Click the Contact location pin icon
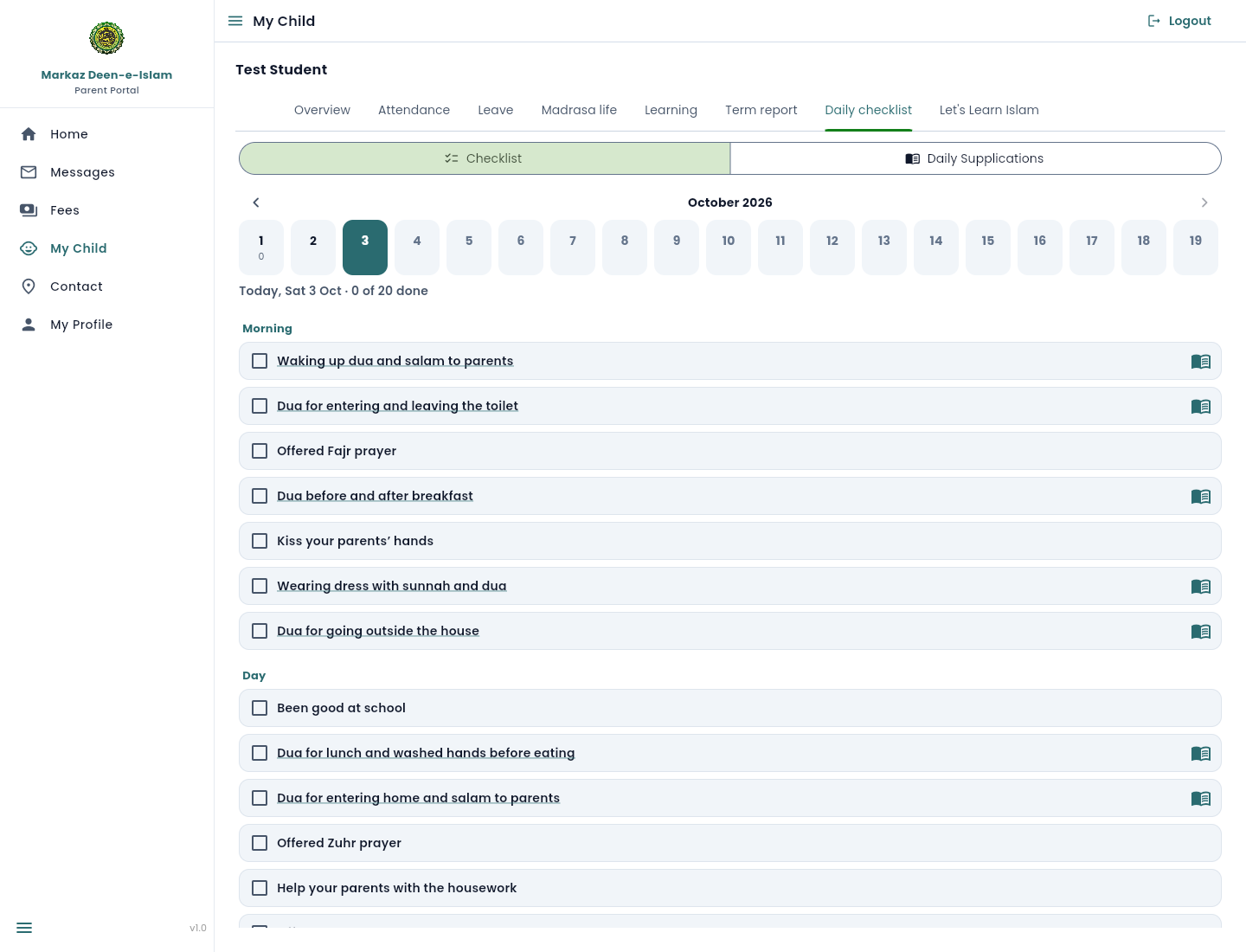The height and width of the screenshot is (952, 1246). click(29, 286)
